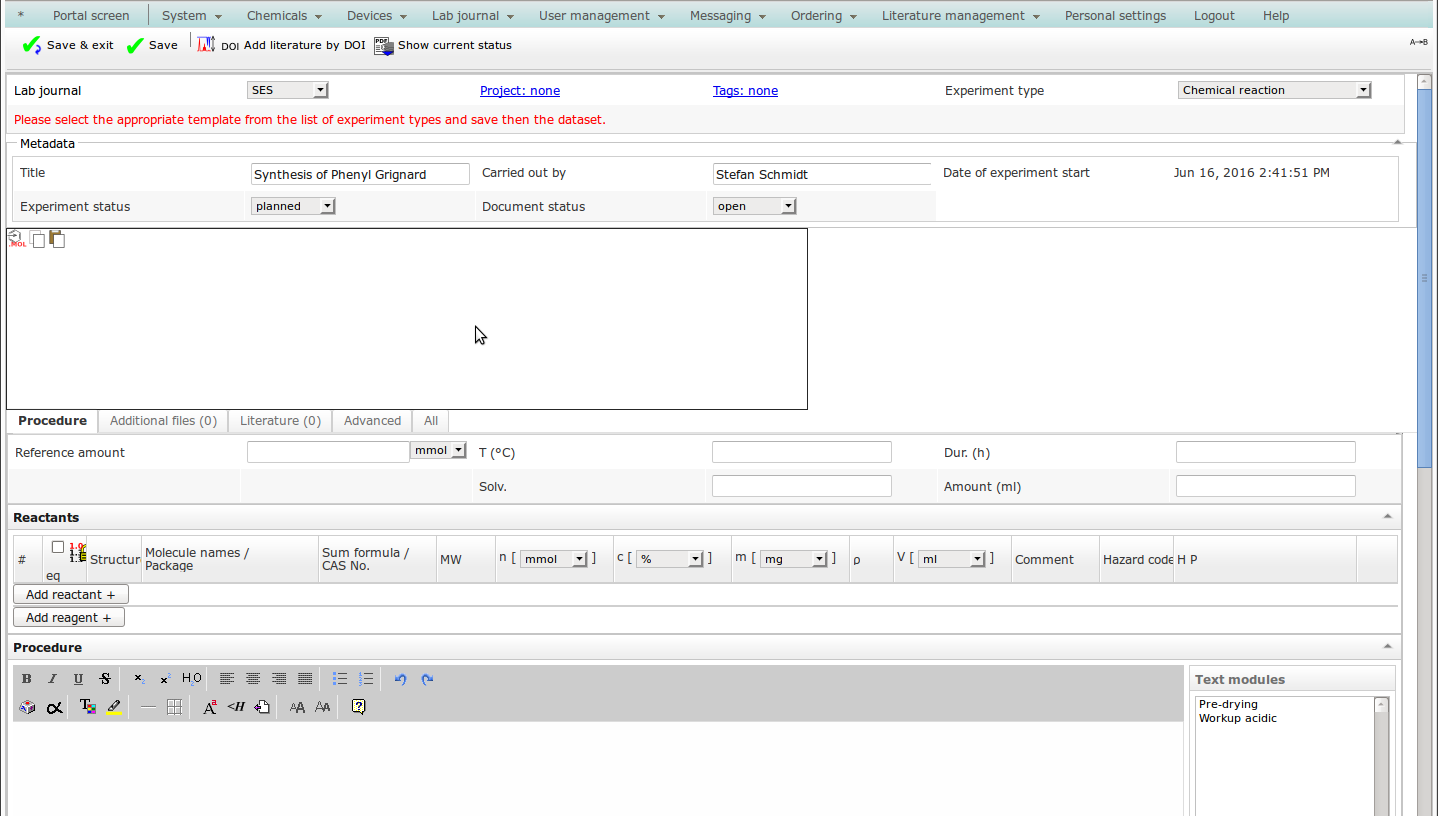
Task: Insert numbered list
Action: click(366, 679)
